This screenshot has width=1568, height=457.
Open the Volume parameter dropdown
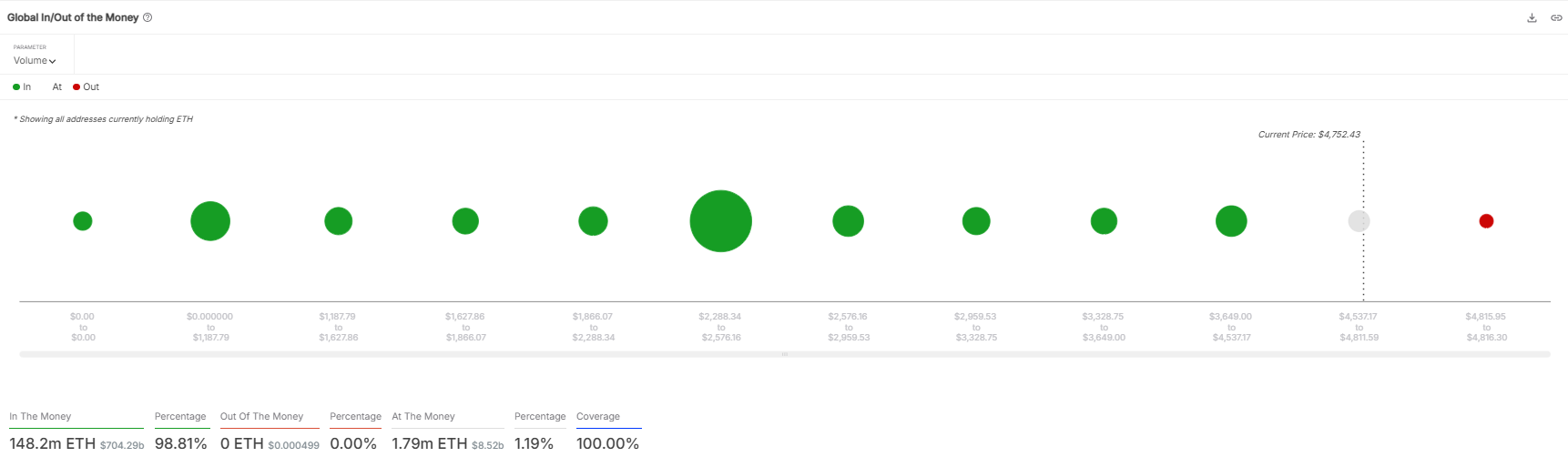point(35,61)
